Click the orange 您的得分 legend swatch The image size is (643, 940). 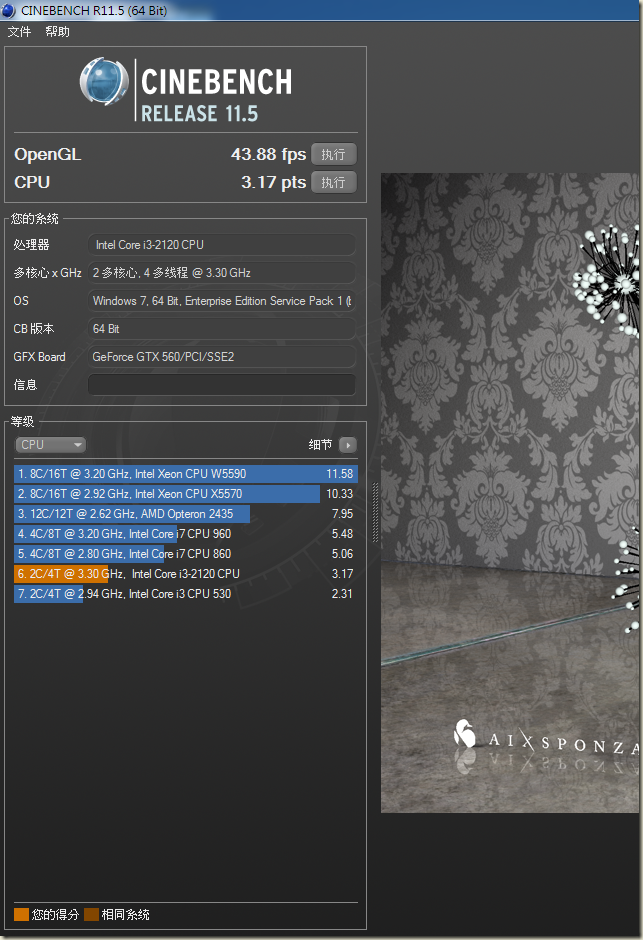22,914
